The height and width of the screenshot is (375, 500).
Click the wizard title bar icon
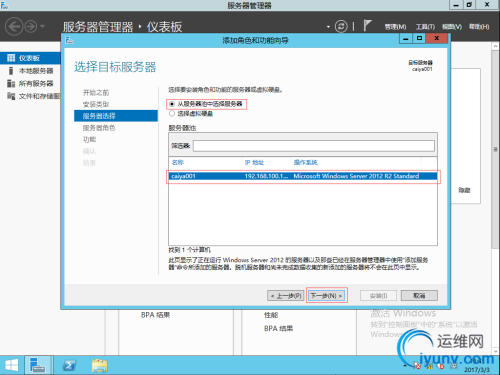(x=69, y=40)
